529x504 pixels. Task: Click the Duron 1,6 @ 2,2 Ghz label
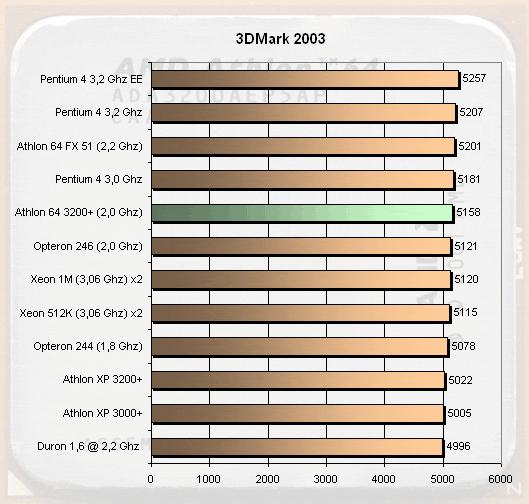point(88,446)
